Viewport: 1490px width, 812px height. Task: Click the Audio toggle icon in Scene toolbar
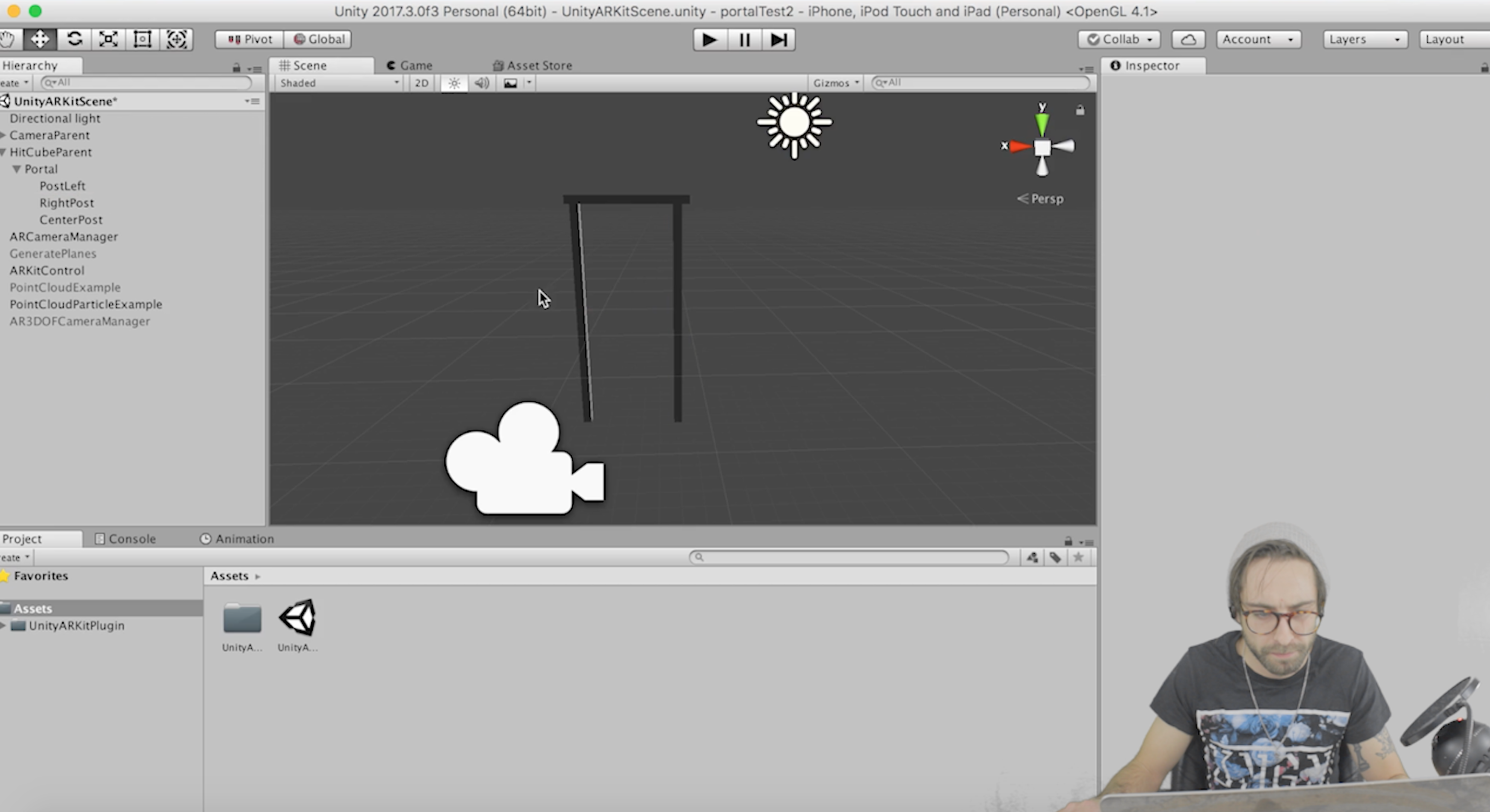(x=481, y=82)
